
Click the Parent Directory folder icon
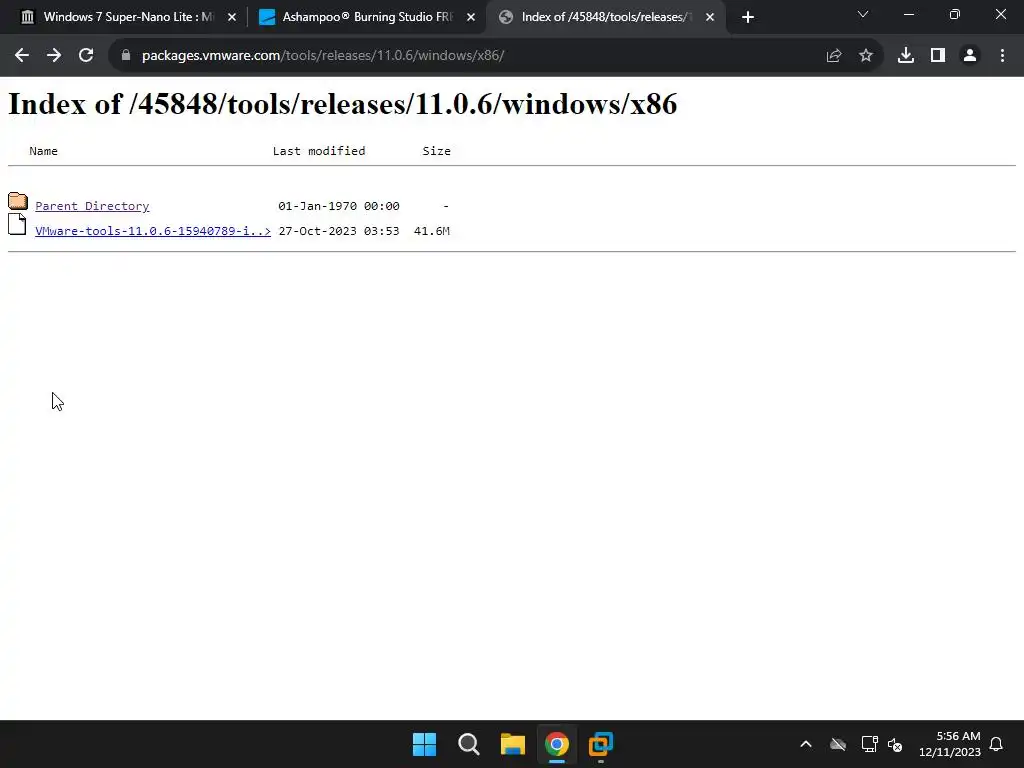(18, 201)
